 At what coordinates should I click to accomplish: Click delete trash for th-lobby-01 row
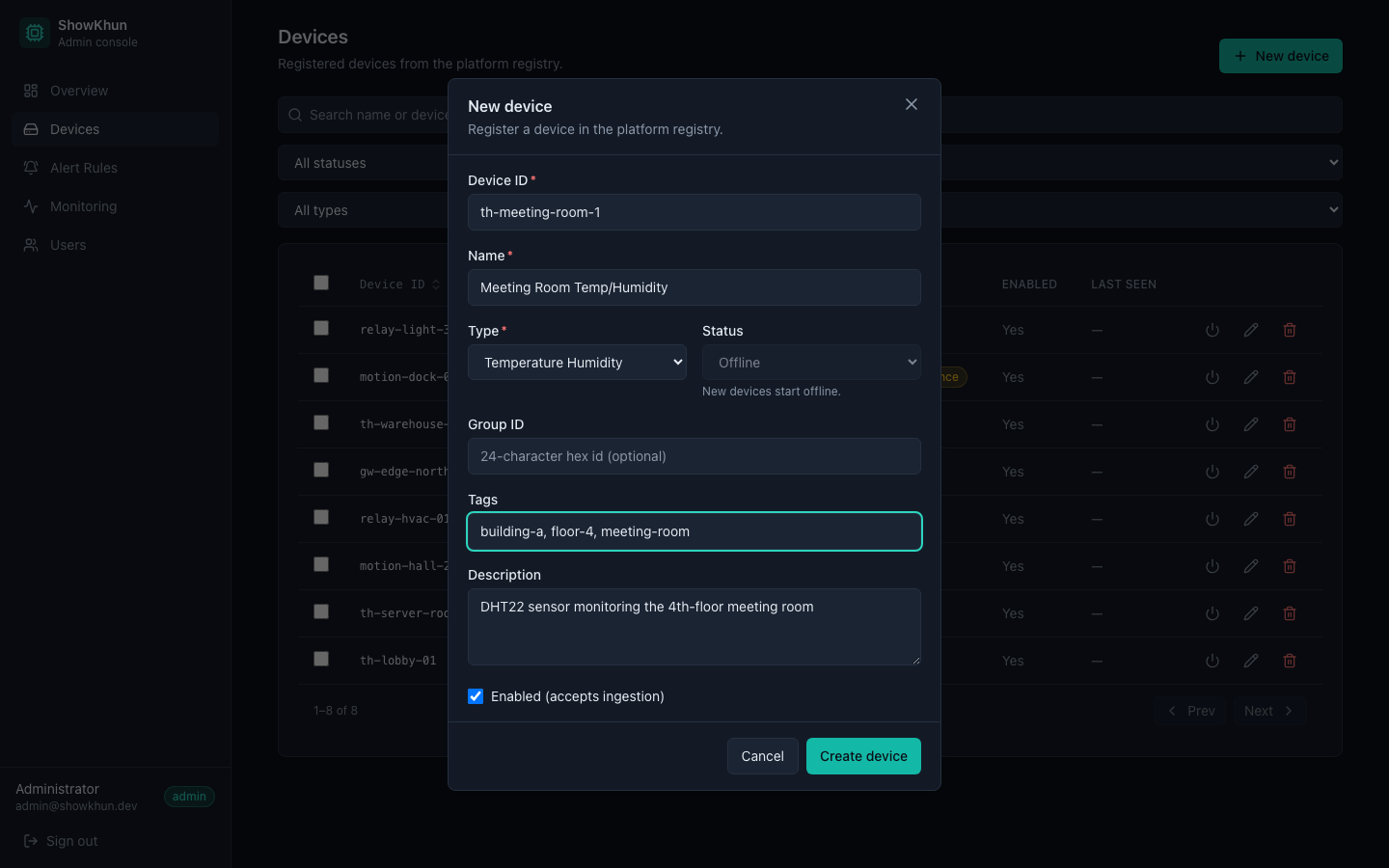point(1290,661)
